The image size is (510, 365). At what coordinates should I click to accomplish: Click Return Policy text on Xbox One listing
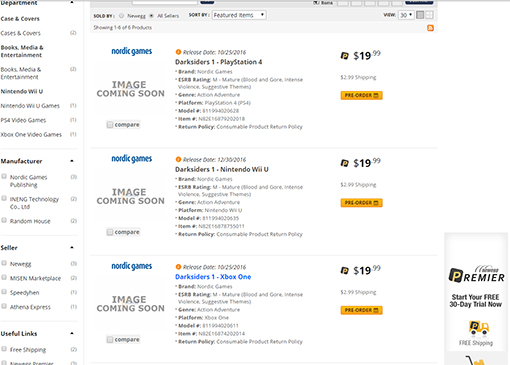[240, 342]
